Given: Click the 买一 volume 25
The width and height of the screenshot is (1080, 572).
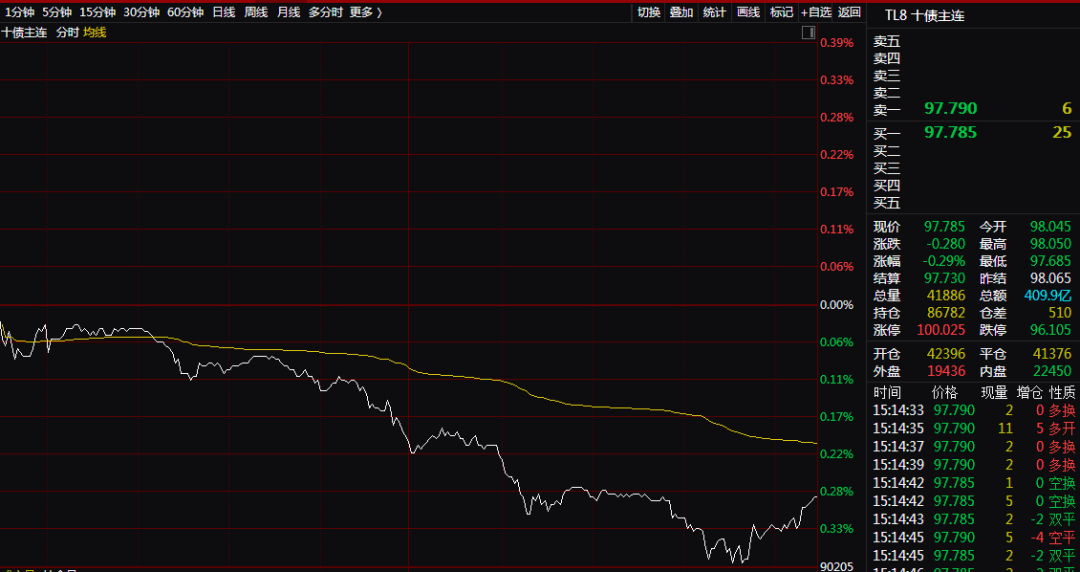Looking at the screenshot, I should (x=1062, y=132).
